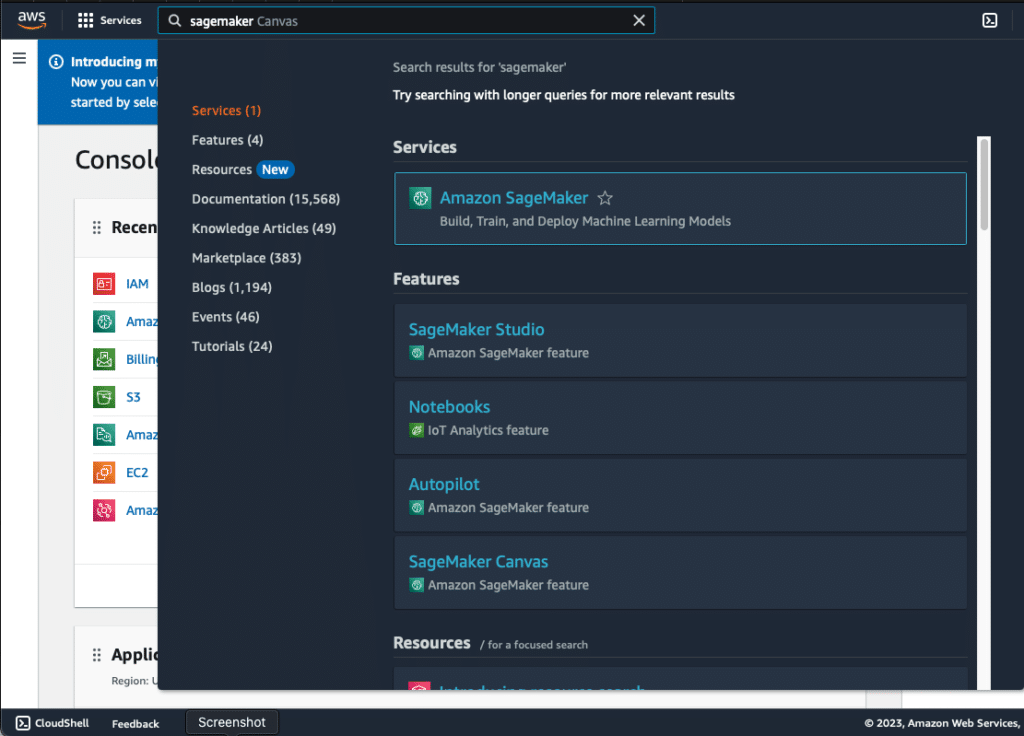Viewport: 1024px width, 736px height.
Task: Click the IoT Analytics Notebooks feature icon
Action: tap(417, 430)
